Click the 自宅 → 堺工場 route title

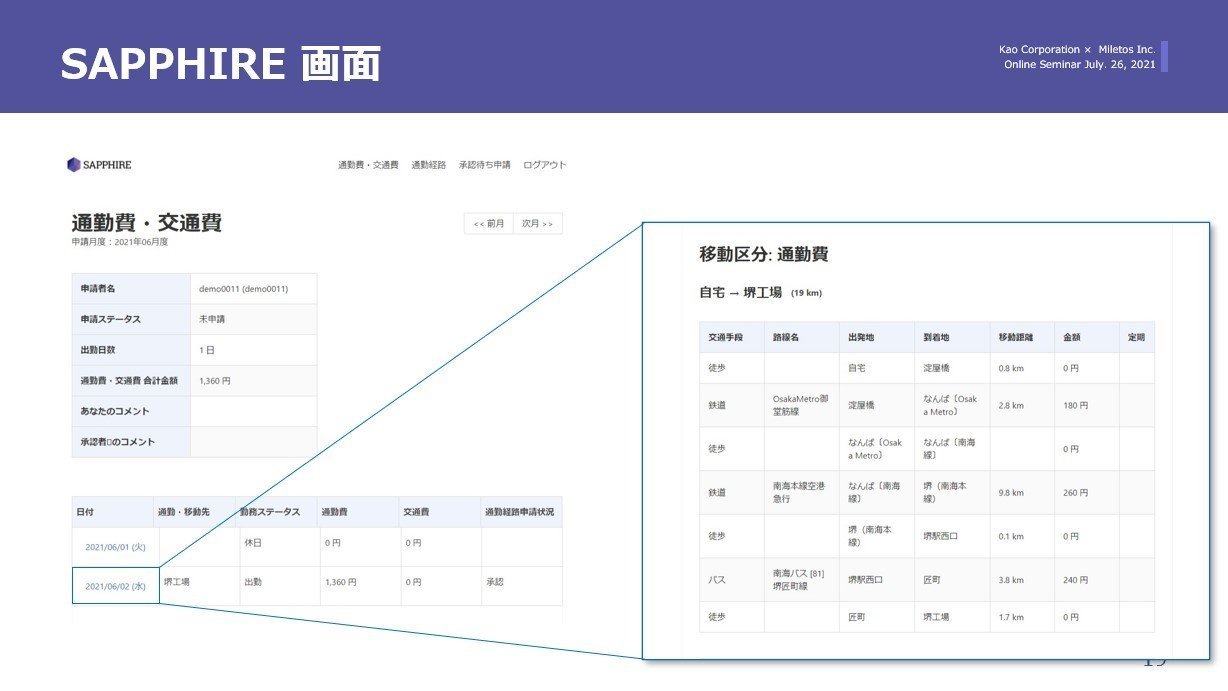point(740,293)
